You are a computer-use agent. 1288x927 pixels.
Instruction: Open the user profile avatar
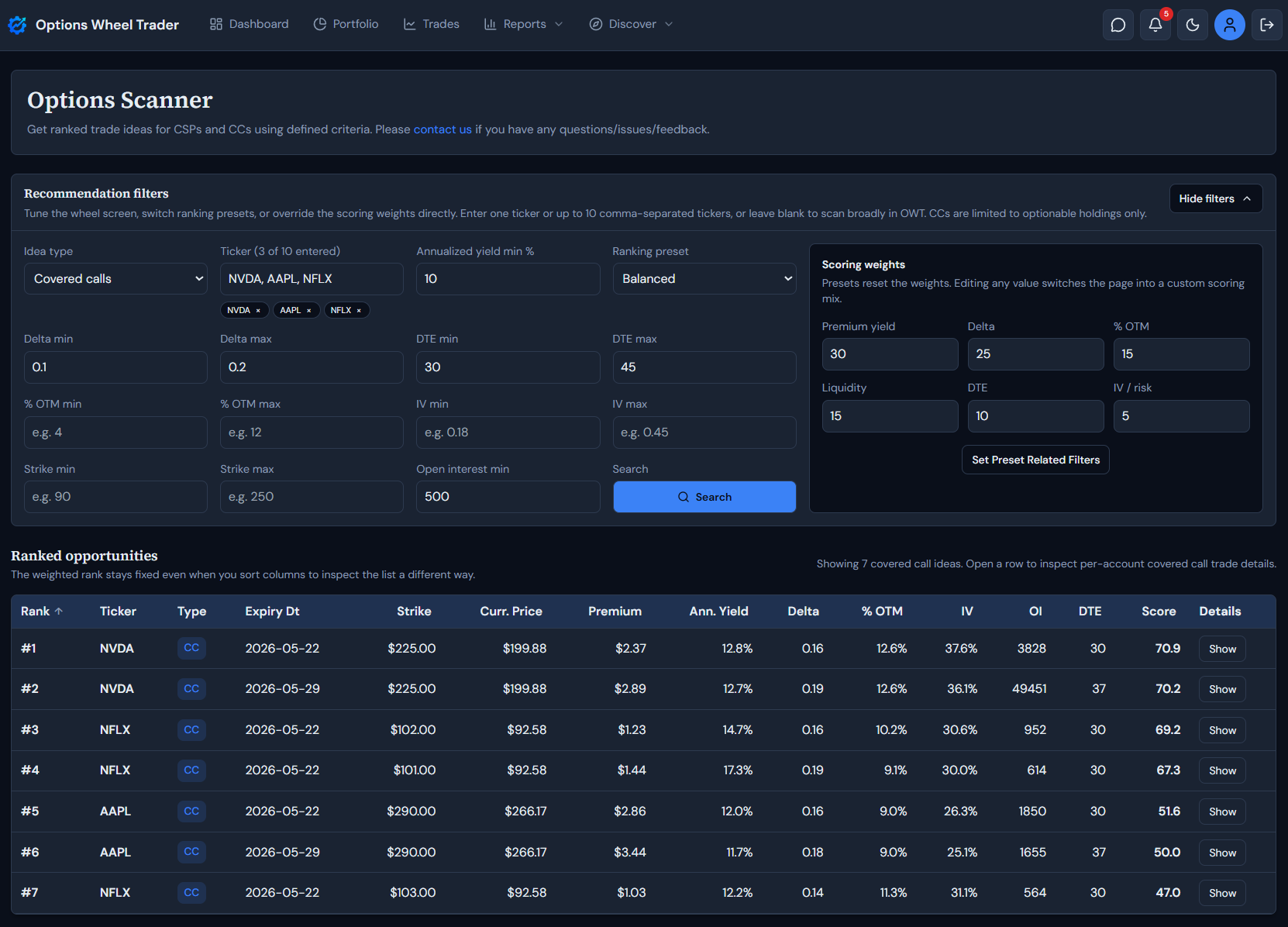(1229, 25)
